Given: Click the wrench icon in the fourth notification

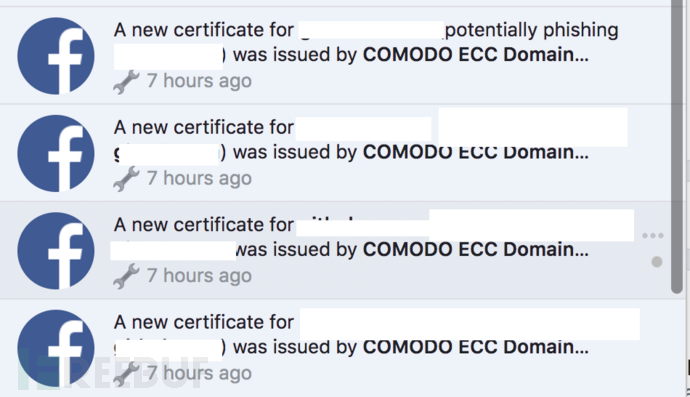Looking at the screenshot, I should 126,373.
